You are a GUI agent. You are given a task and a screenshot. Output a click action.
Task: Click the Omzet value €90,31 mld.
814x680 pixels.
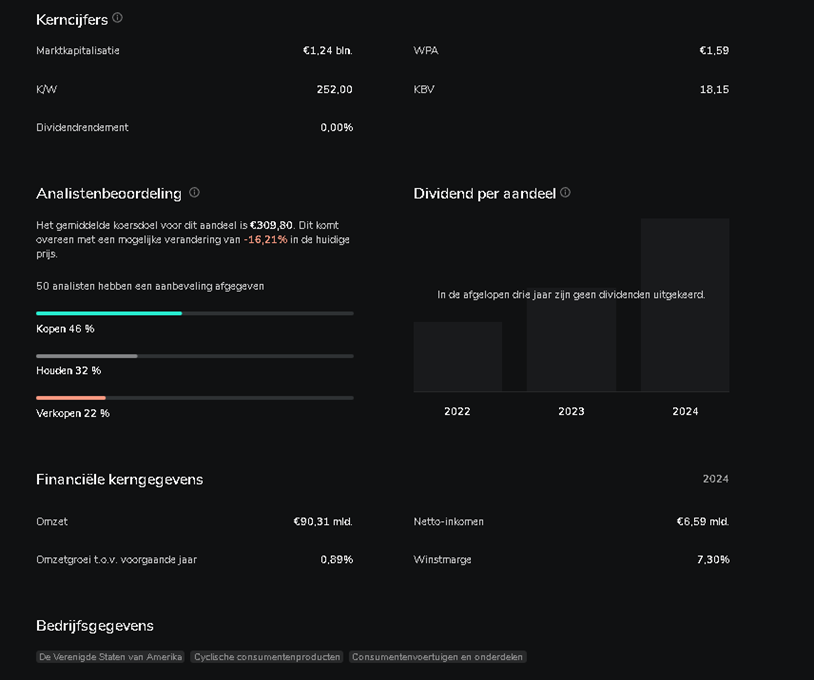click(322, 522)
